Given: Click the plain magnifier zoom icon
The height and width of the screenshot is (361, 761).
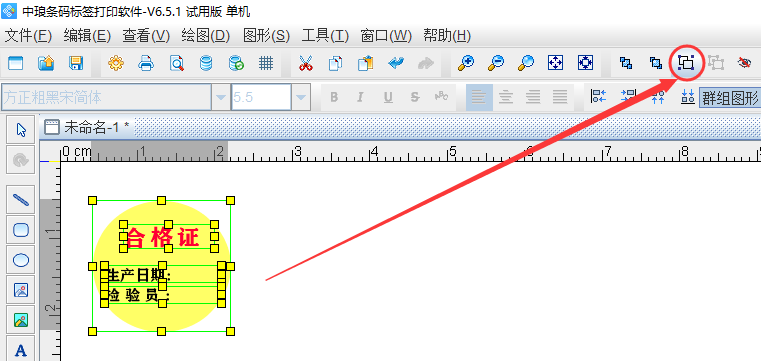Looking at the screenshot, I should [526, 63].
